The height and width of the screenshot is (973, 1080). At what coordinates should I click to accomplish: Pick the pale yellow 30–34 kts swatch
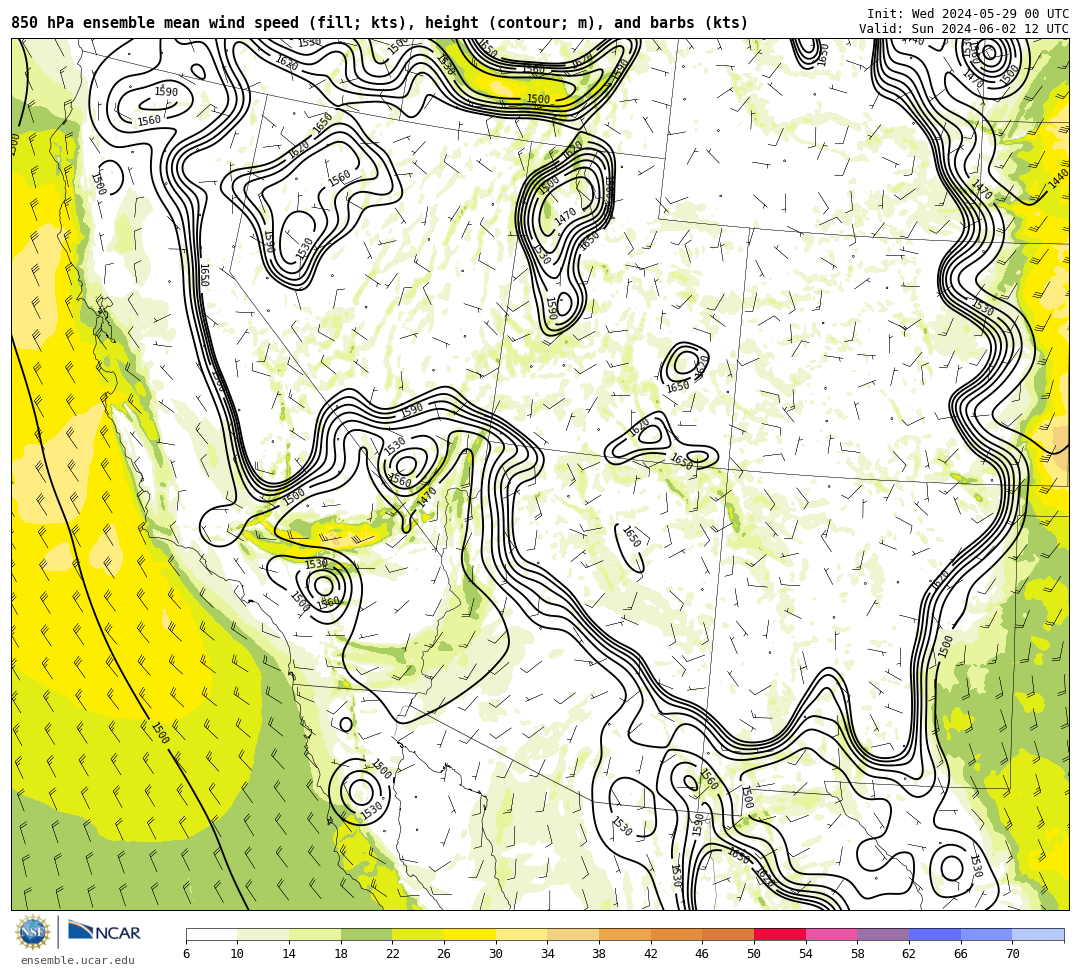(521, 934)
